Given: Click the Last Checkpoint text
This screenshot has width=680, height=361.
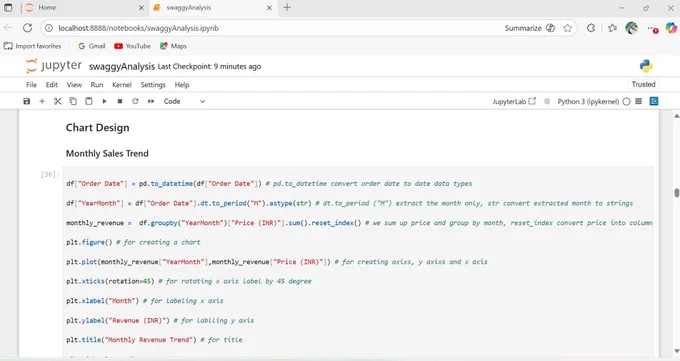Looking at the screenshot, I should [209, 66].
